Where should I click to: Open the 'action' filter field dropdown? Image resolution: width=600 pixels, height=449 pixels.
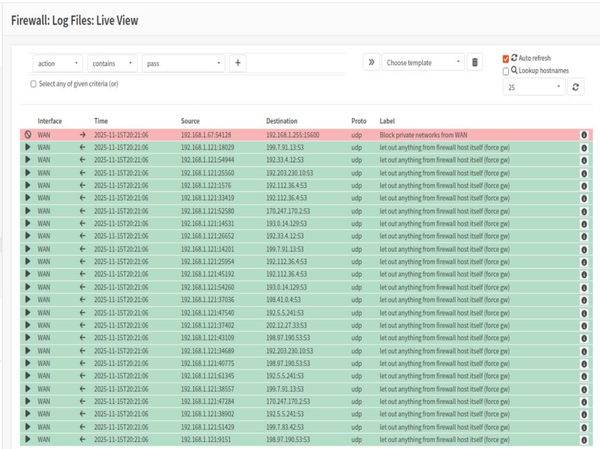click(x=57, y=63)
